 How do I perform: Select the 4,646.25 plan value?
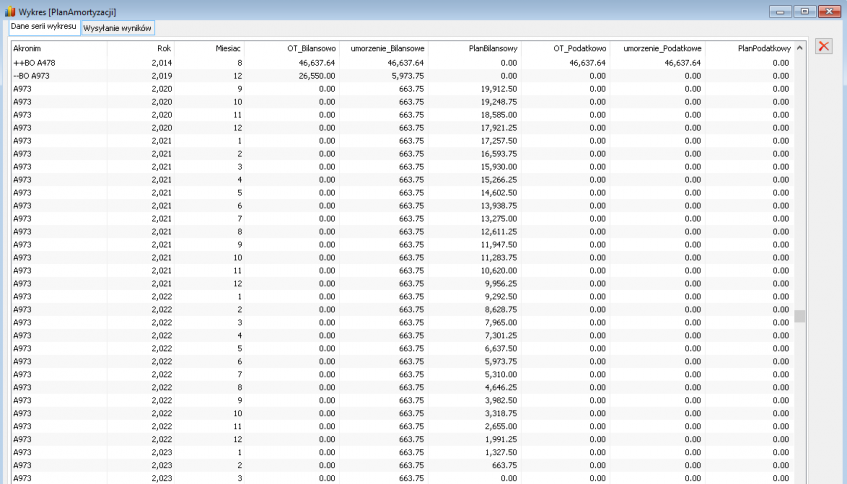coord(501,387)
